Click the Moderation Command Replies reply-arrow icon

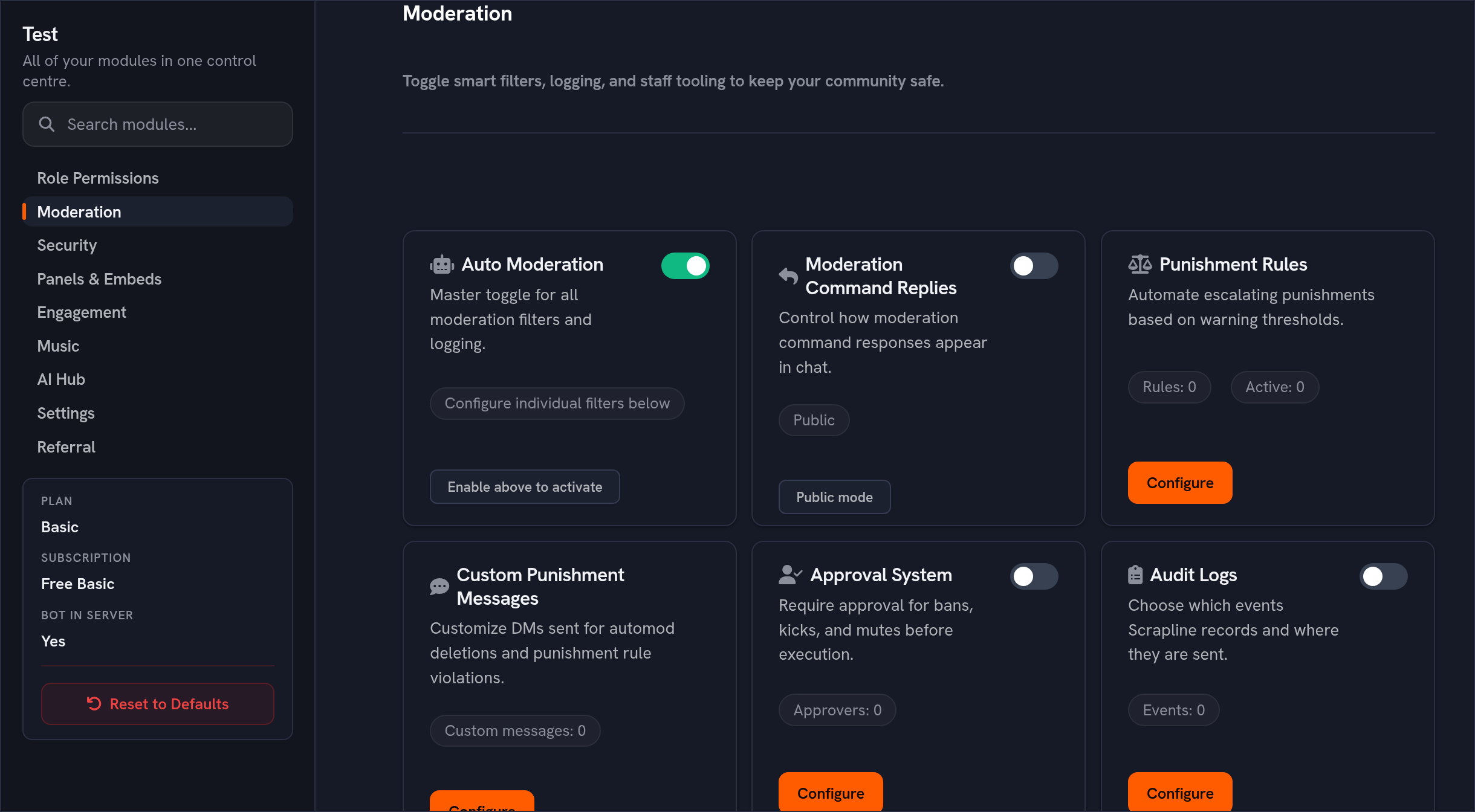click(788, 276)
